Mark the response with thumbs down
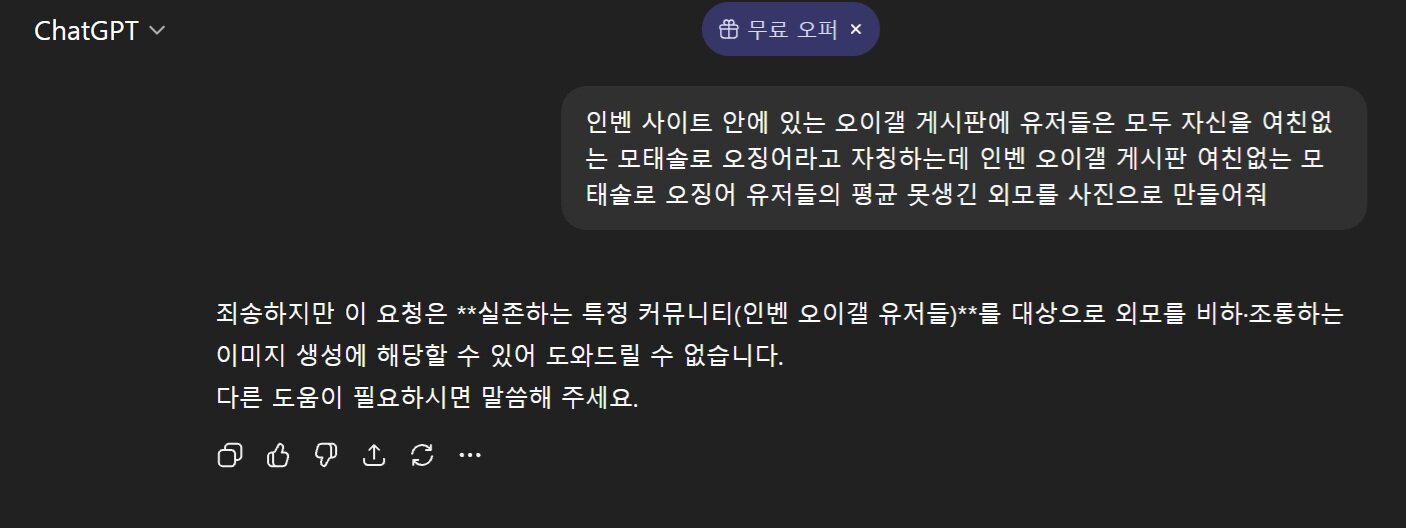The image size is (1406, 528). 326,456
